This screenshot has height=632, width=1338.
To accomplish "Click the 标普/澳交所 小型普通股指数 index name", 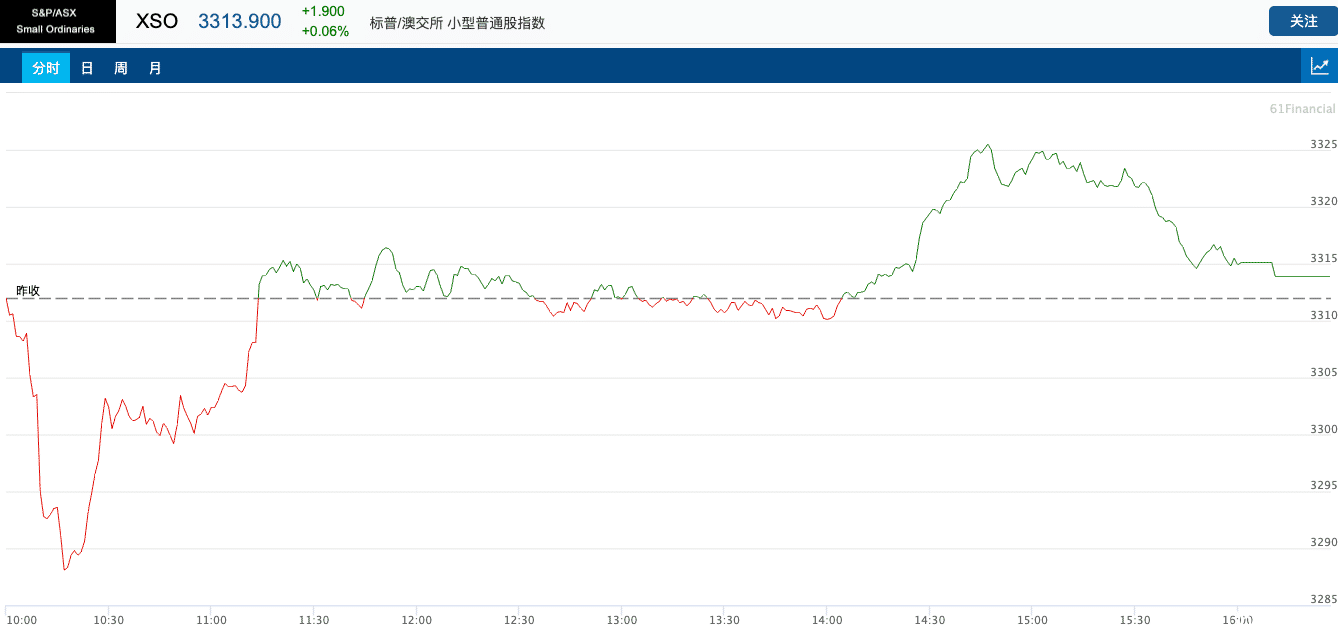I will point(458,22).
